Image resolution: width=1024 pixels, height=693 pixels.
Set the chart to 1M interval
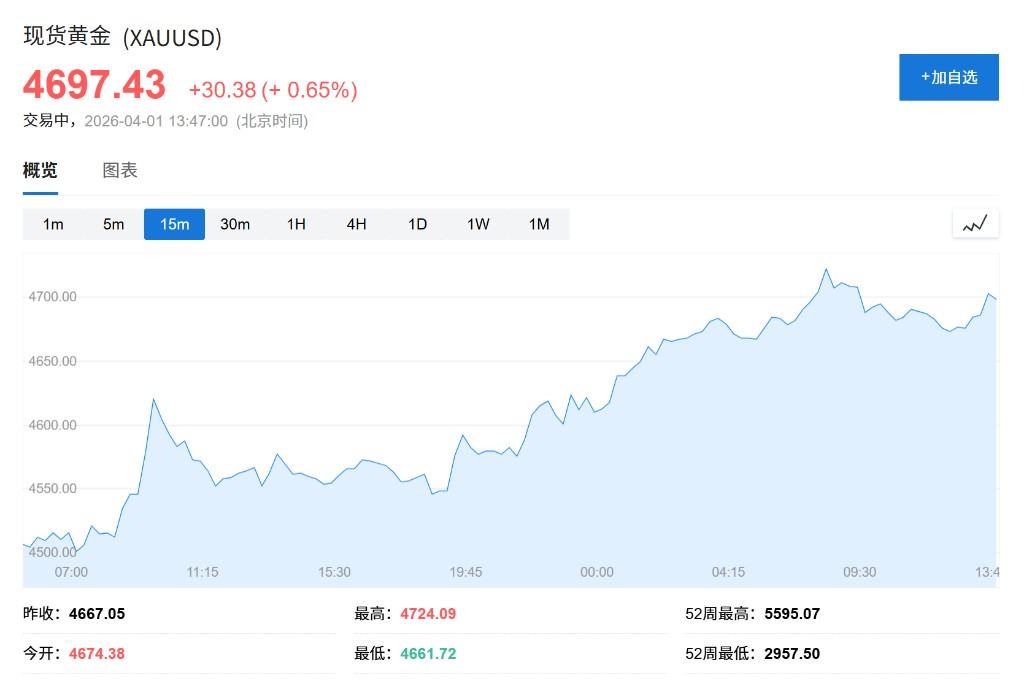(539, 224)
